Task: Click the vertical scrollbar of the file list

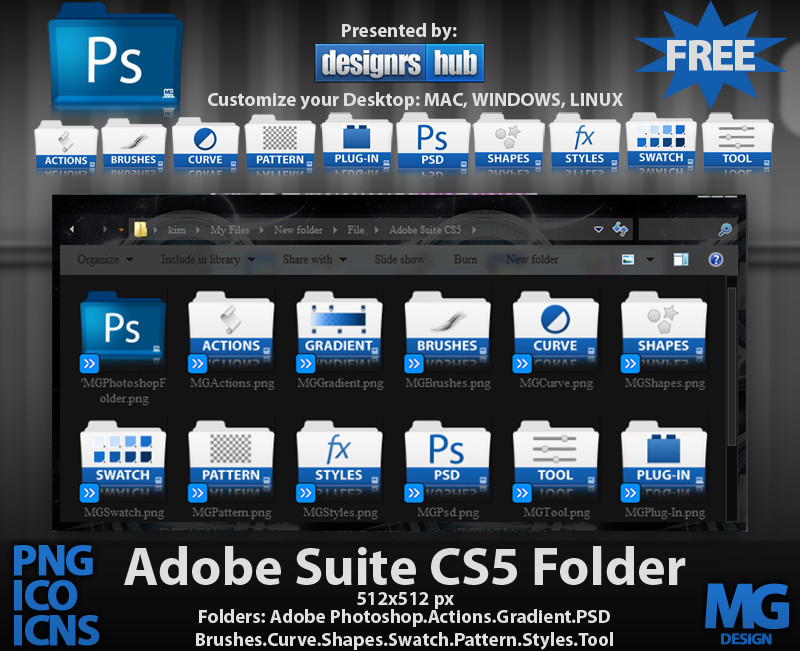Action: (x=731, y=366)
